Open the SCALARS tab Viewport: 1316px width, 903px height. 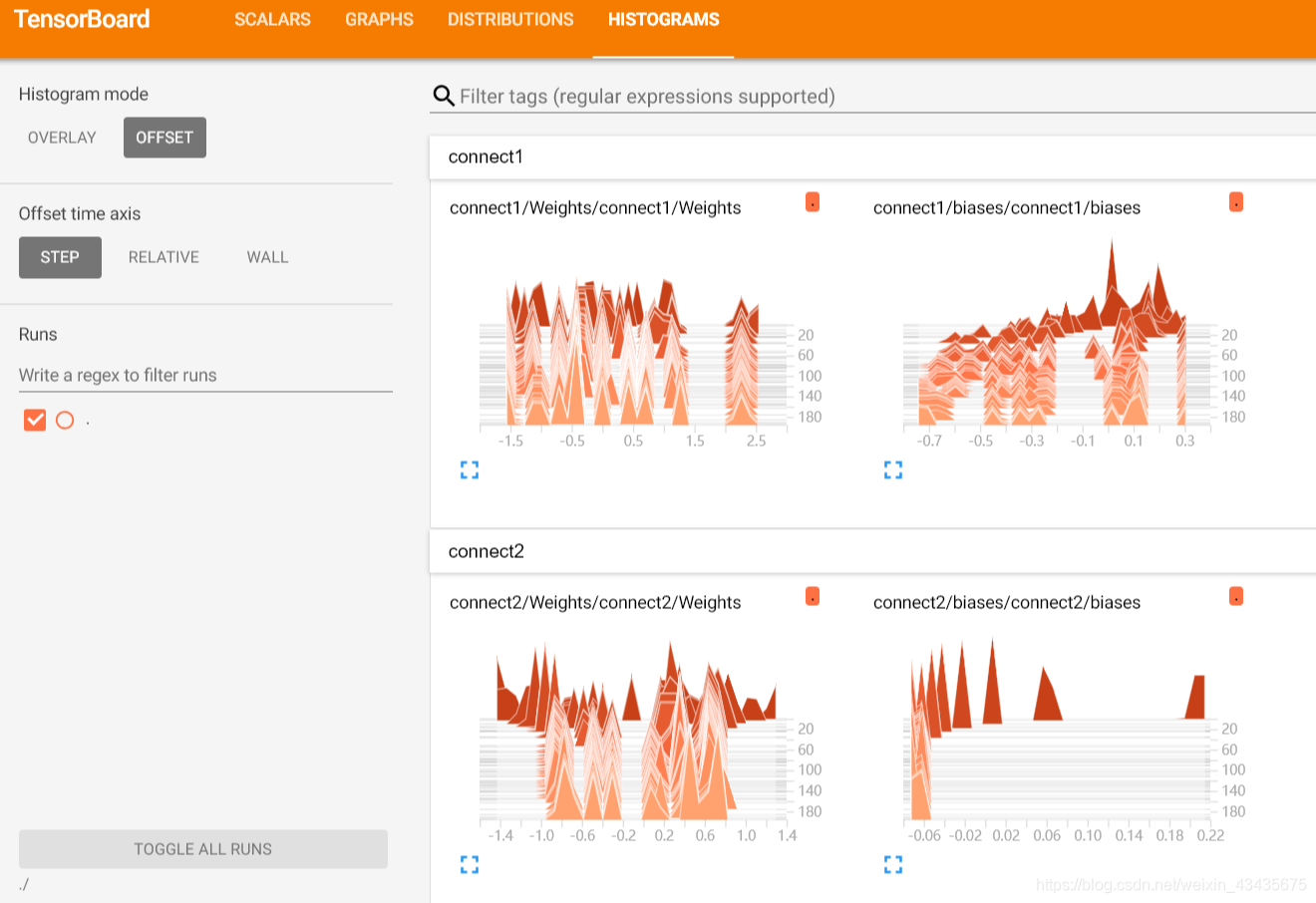272,20
